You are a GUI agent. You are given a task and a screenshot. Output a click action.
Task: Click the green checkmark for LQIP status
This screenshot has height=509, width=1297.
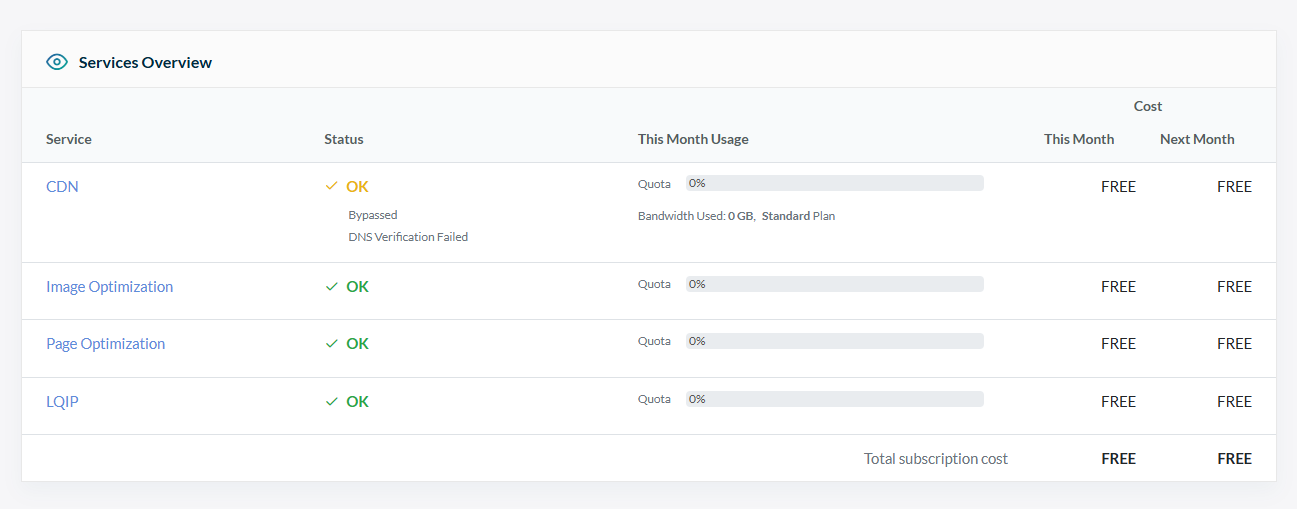click(332, 402)
